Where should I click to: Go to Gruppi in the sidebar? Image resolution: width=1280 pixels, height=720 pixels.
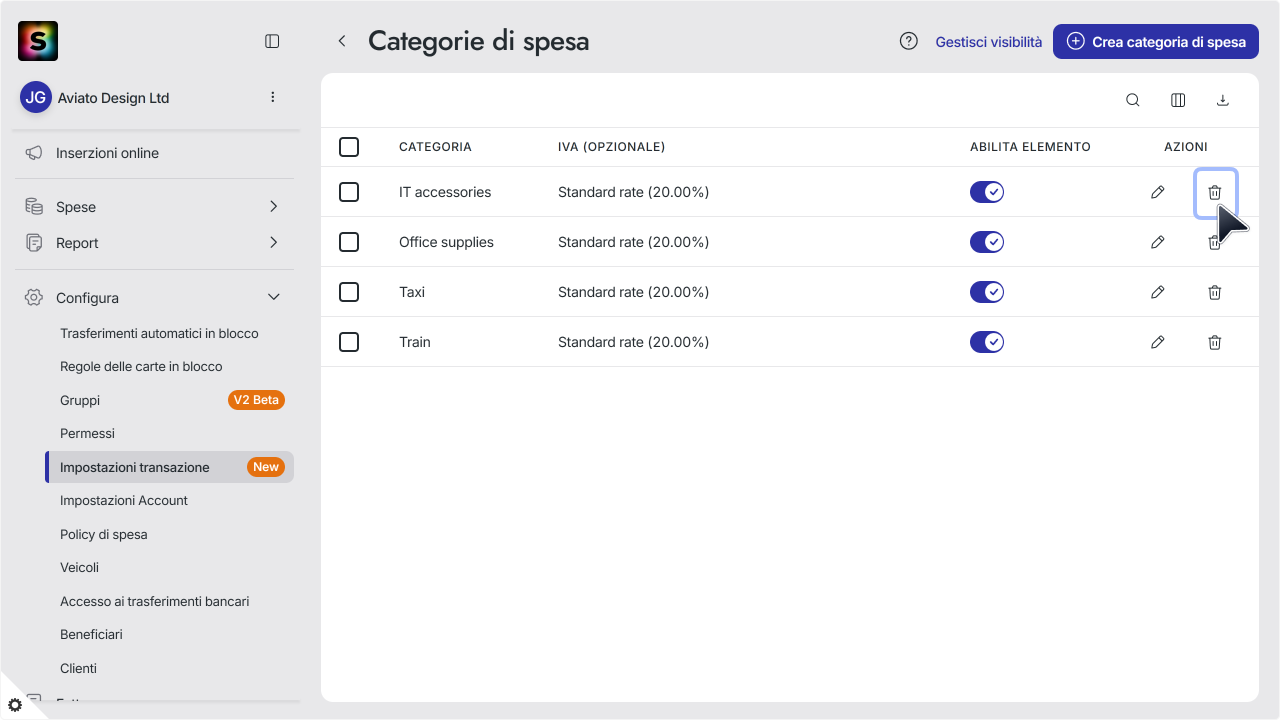80,400
